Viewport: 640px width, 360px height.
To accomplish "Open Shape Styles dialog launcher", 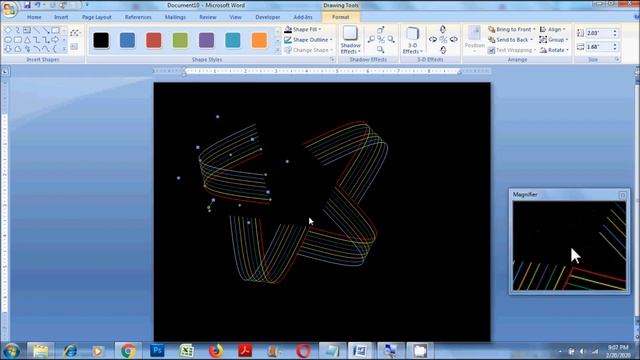I will tap(332, 60).
